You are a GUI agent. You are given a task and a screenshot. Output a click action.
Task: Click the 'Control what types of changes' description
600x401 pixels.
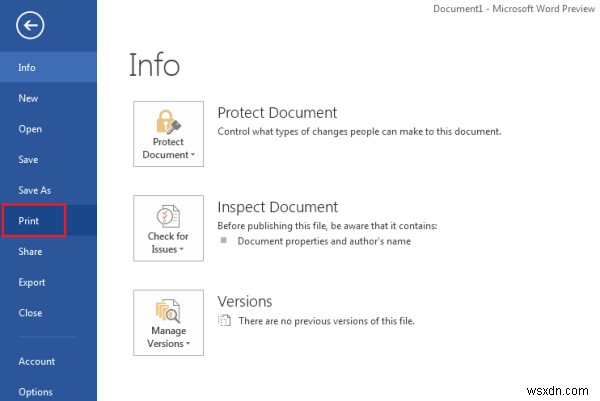359,132
